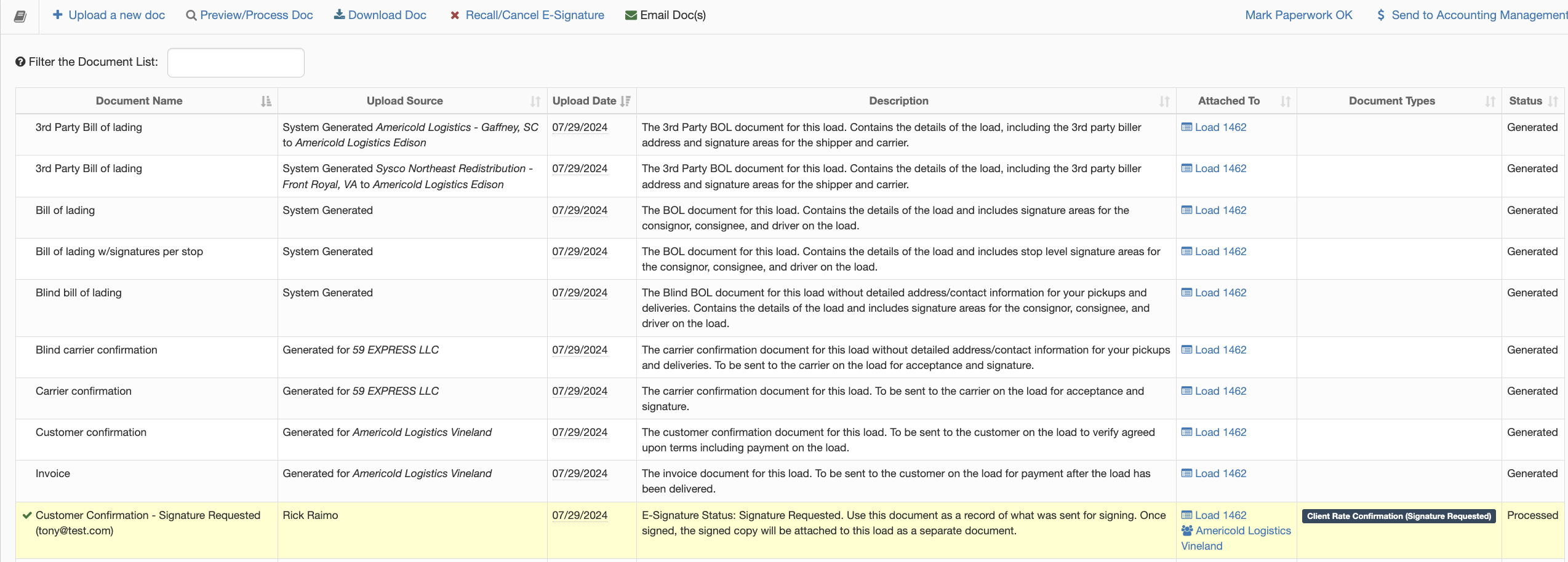Click the Client Rate Confirmation (Signature Requested) badge
Image resolution: width=1568 pixels, height=562 pixels.
click(1399, 516)
